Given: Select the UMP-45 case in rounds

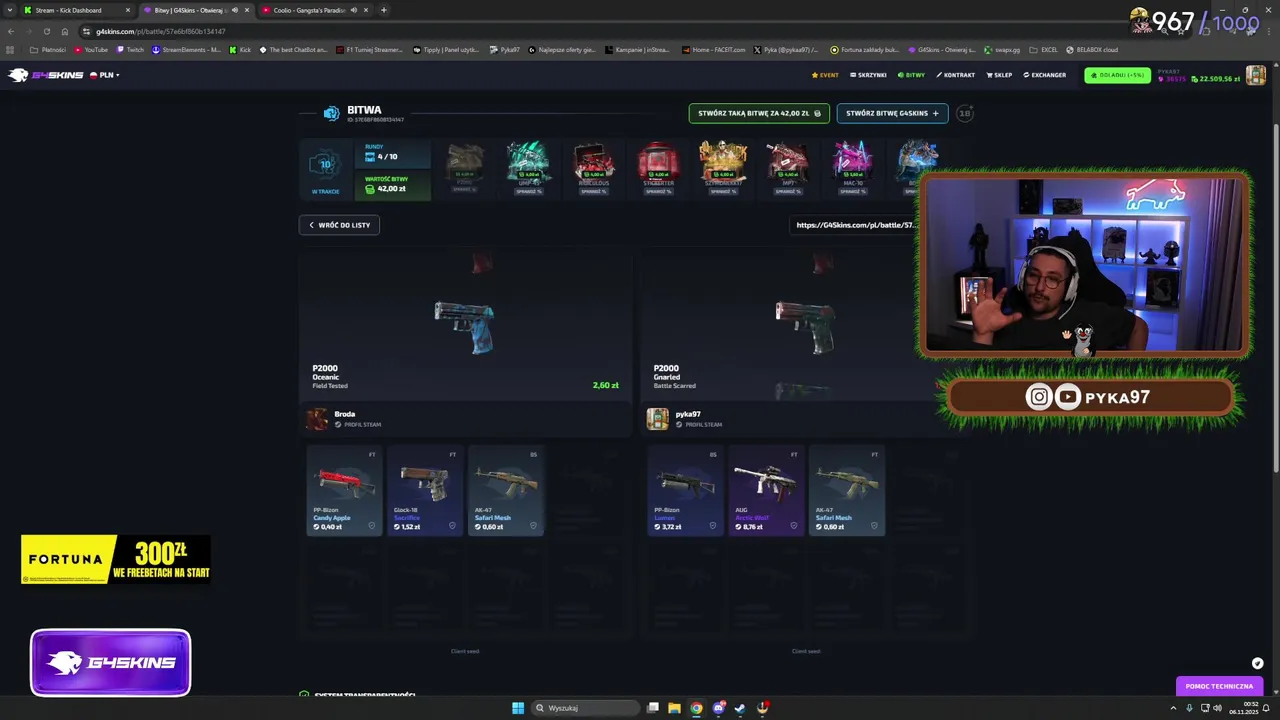Looking at the screenshot, I should 529,161.
